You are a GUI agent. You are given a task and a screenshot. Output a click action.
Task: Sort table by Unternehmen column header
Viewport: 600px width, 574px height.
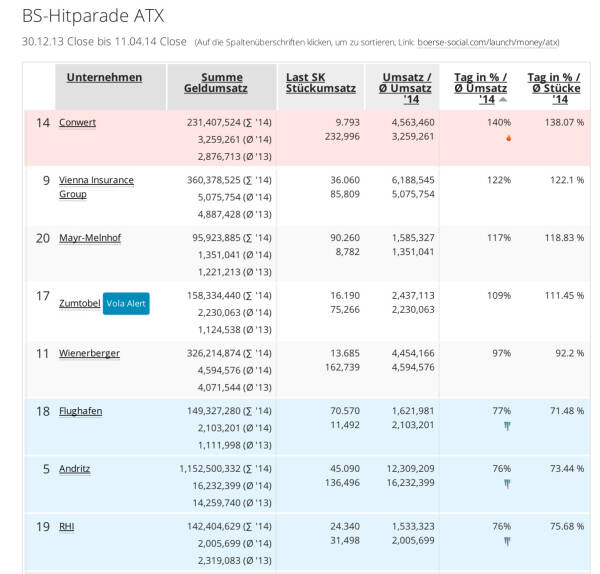pos(104,78)
